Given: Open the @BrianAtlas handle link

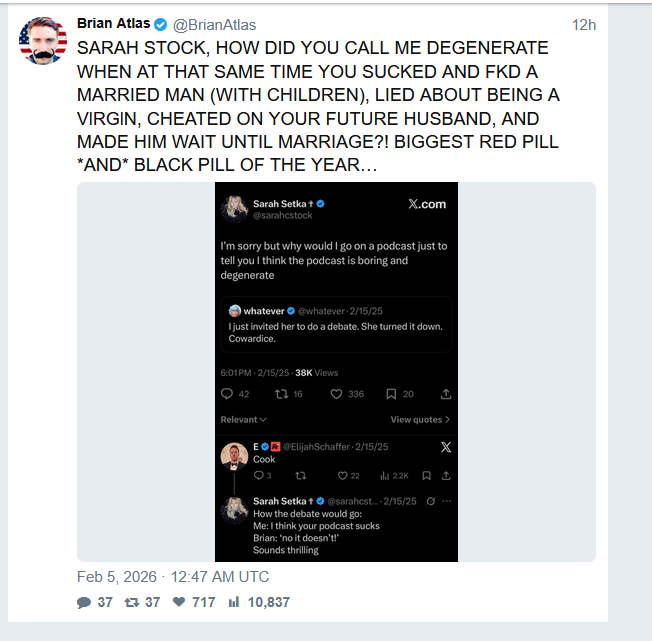Looking at the screenshot, I should [215, 24].
